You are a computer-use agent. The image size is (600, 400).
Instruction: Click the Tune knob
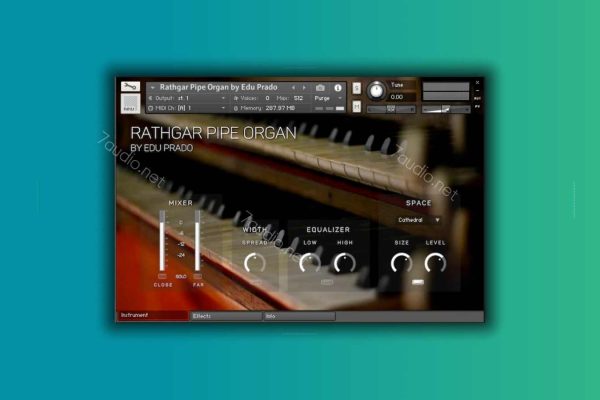point(377,91)
